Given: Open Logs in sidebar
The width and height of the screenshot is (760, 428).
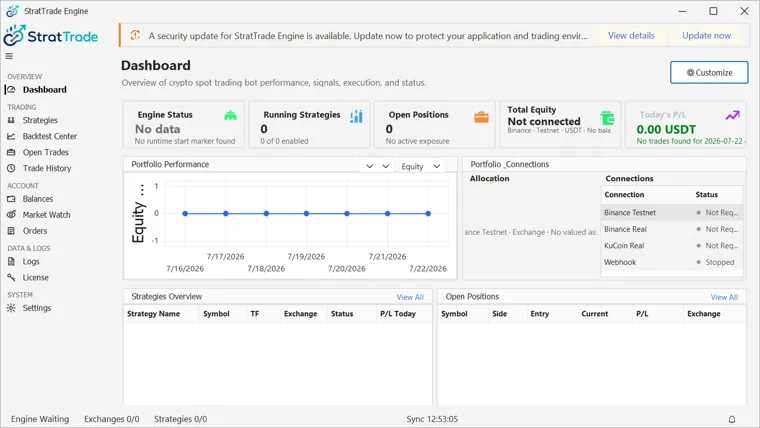Looking at the screenshot, I should (31, 261).
